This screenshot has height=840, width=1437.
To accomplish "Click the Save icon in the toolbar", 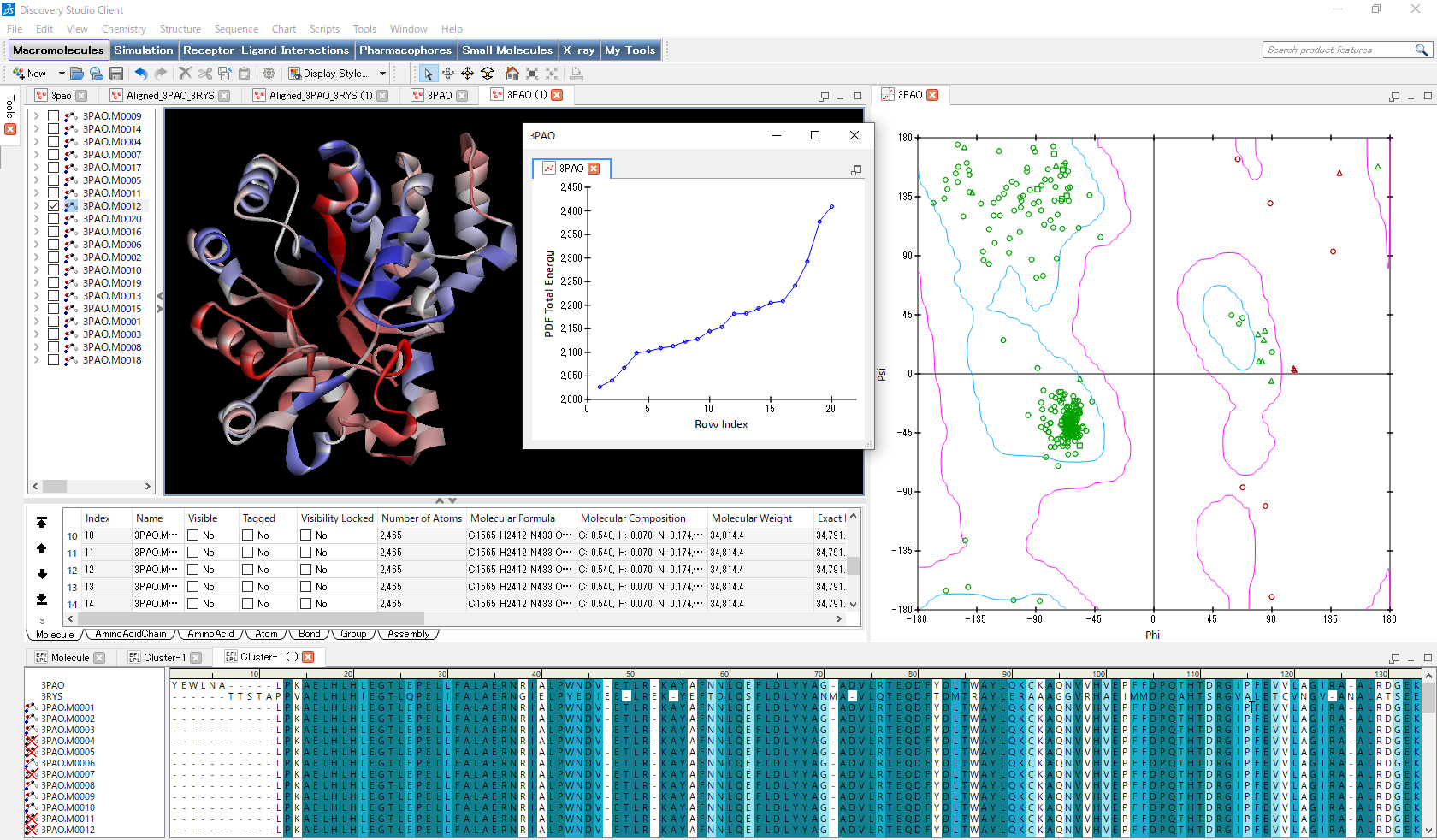I will click(x=116, y=74).
